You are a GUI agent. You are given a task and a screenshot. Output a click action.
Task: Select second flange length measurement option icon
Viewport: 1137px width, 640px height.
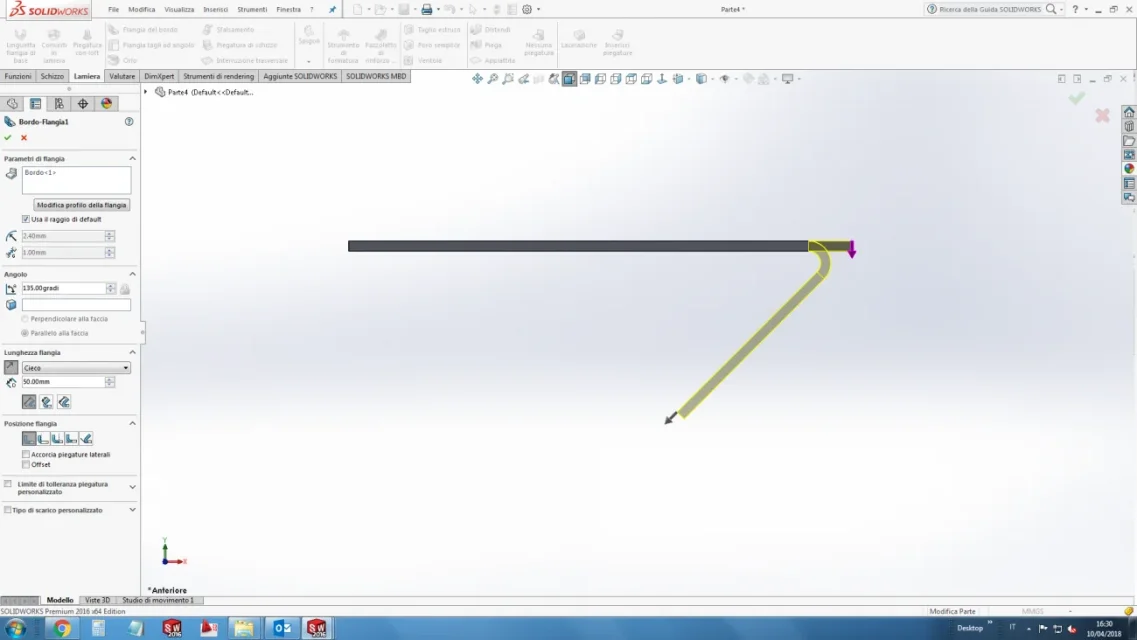tap(46, 402)
